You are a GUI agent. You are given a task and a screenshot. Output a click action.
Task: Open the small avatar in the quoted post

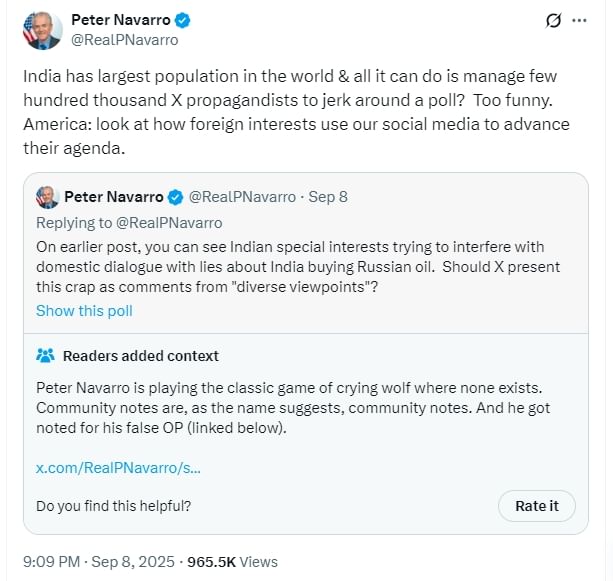pyautogui.click(x=46, y=196)
